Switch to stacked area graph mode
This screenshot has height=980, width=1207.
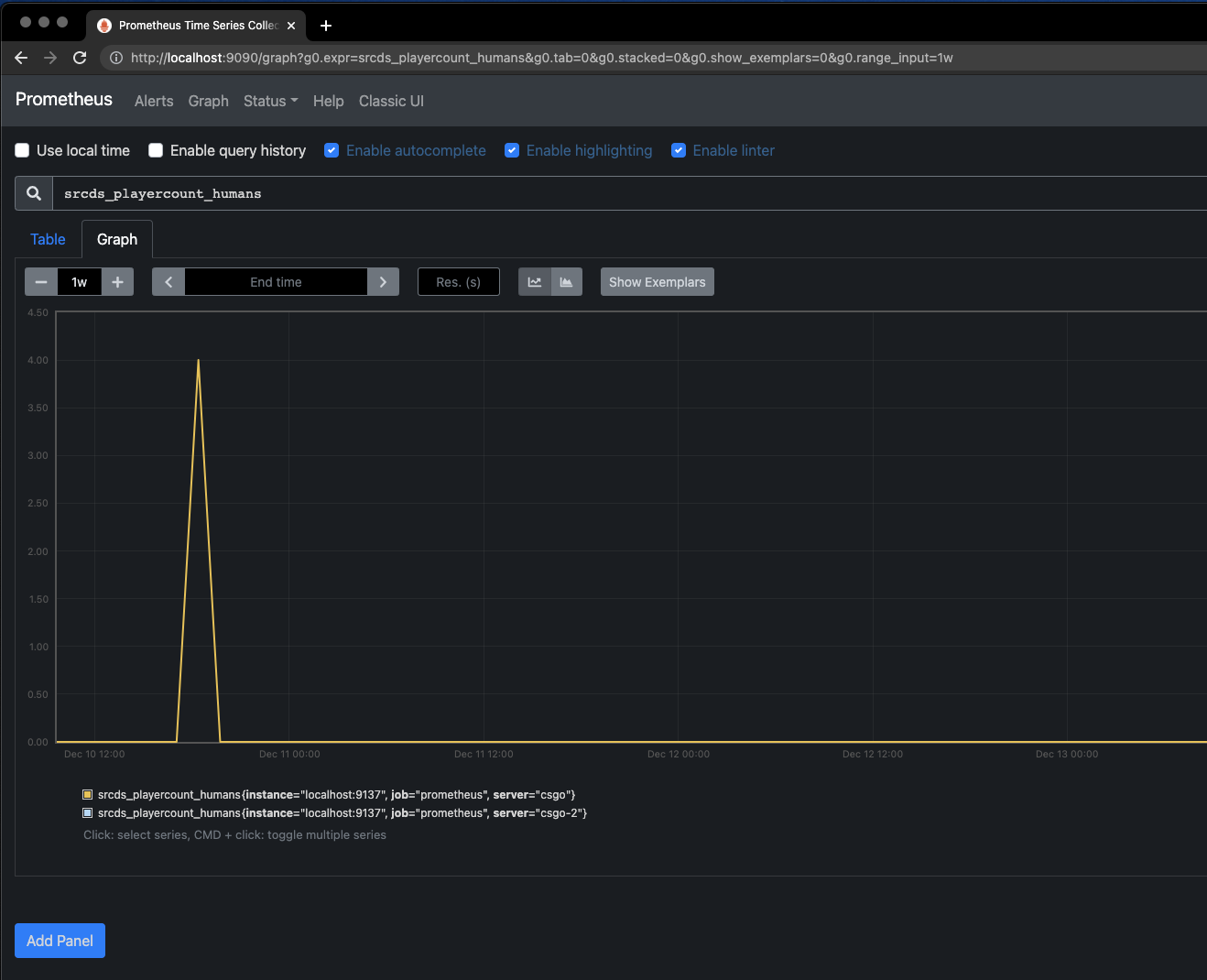(567, 282)
